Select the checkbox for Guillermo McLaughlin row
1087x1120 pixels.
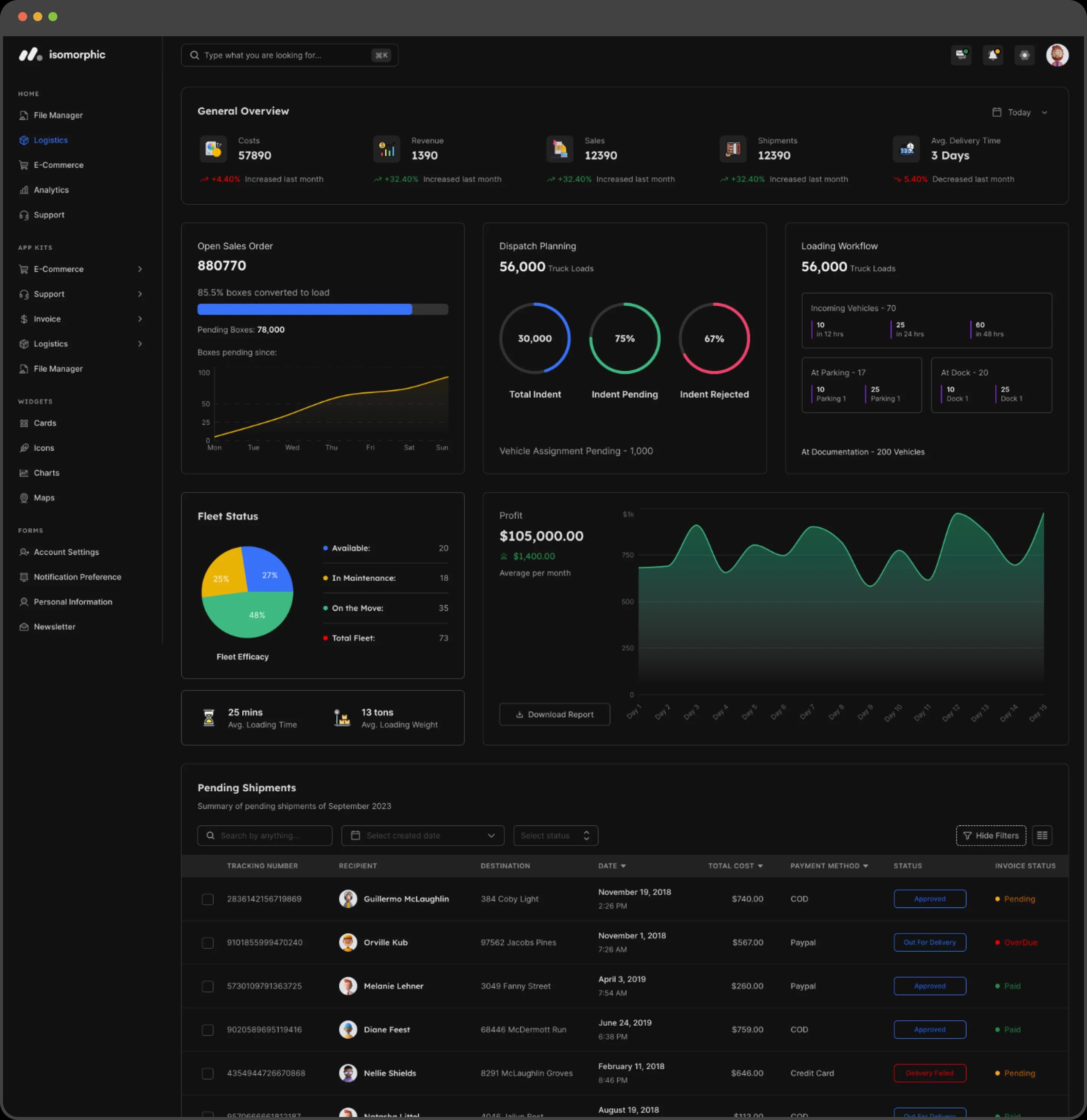208,899
